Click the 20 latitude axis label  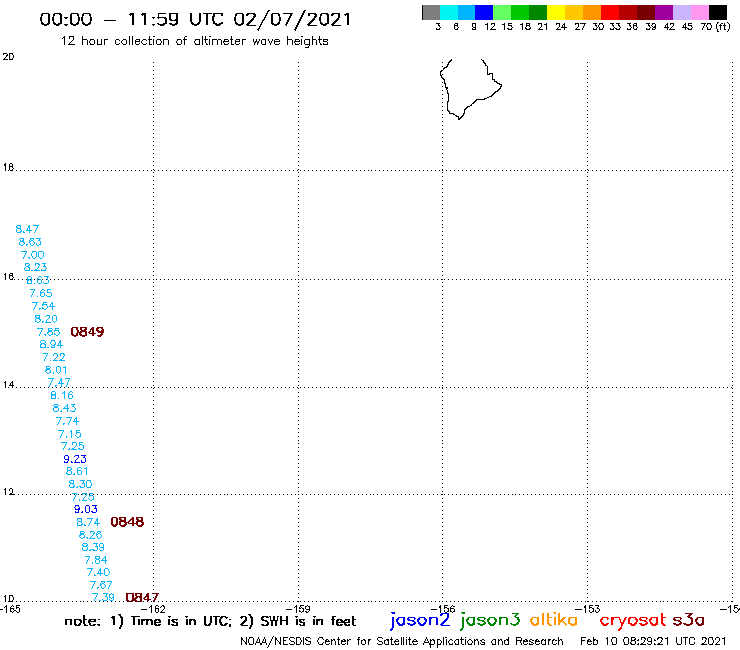[8, 57]
